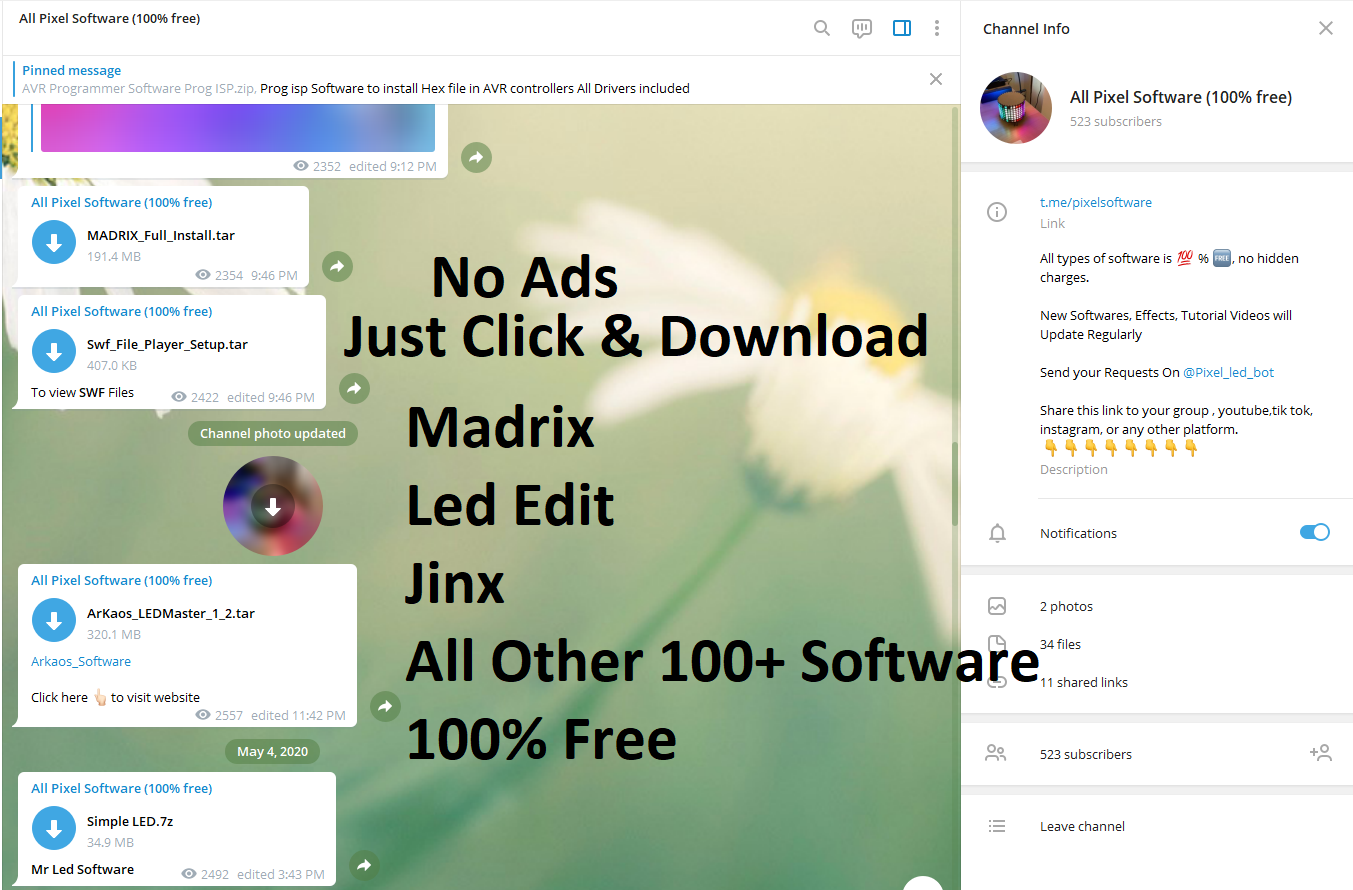Open the search in channel icon
This screenshot has width=1353, height=890.
click(x=821, y=28)
